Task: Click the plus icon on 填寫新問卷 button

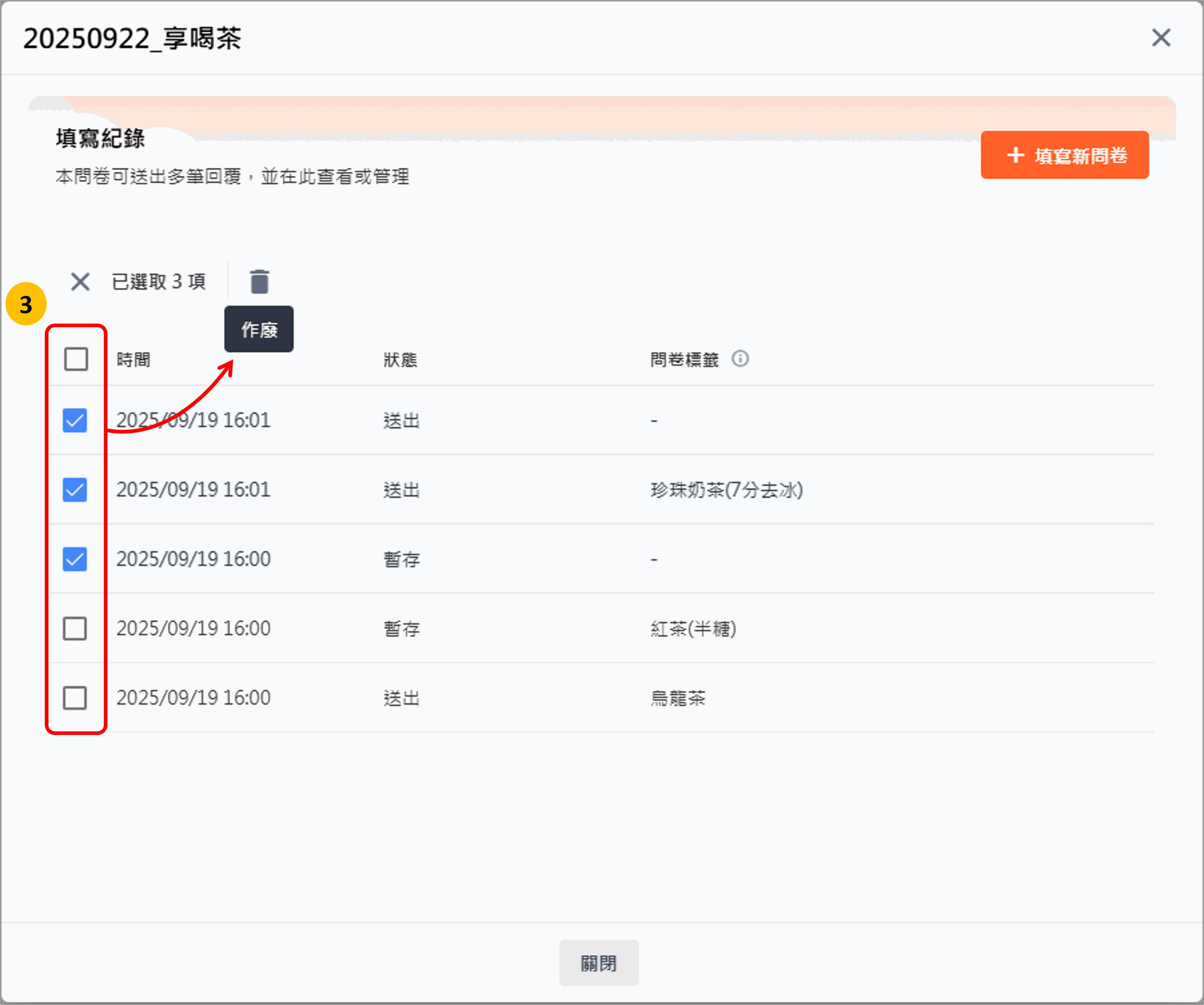Action: (x=1015, y=155)
